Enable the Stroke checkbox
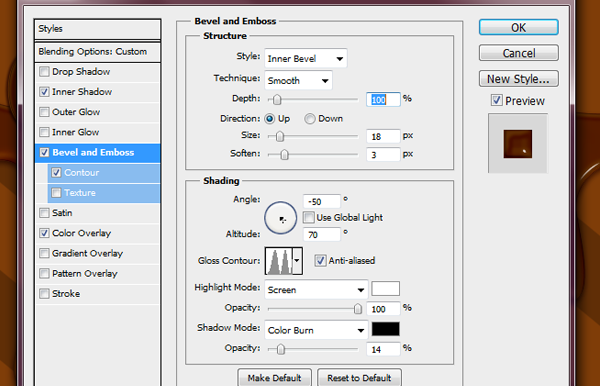This screenshot has height=386, width=600. tap(44, 293)
